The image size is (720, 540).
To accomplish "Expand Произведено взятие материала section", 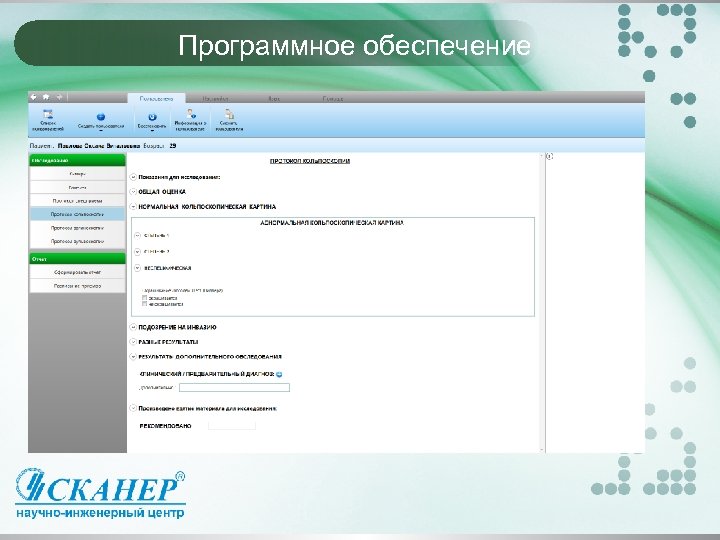I will point(133,408).
